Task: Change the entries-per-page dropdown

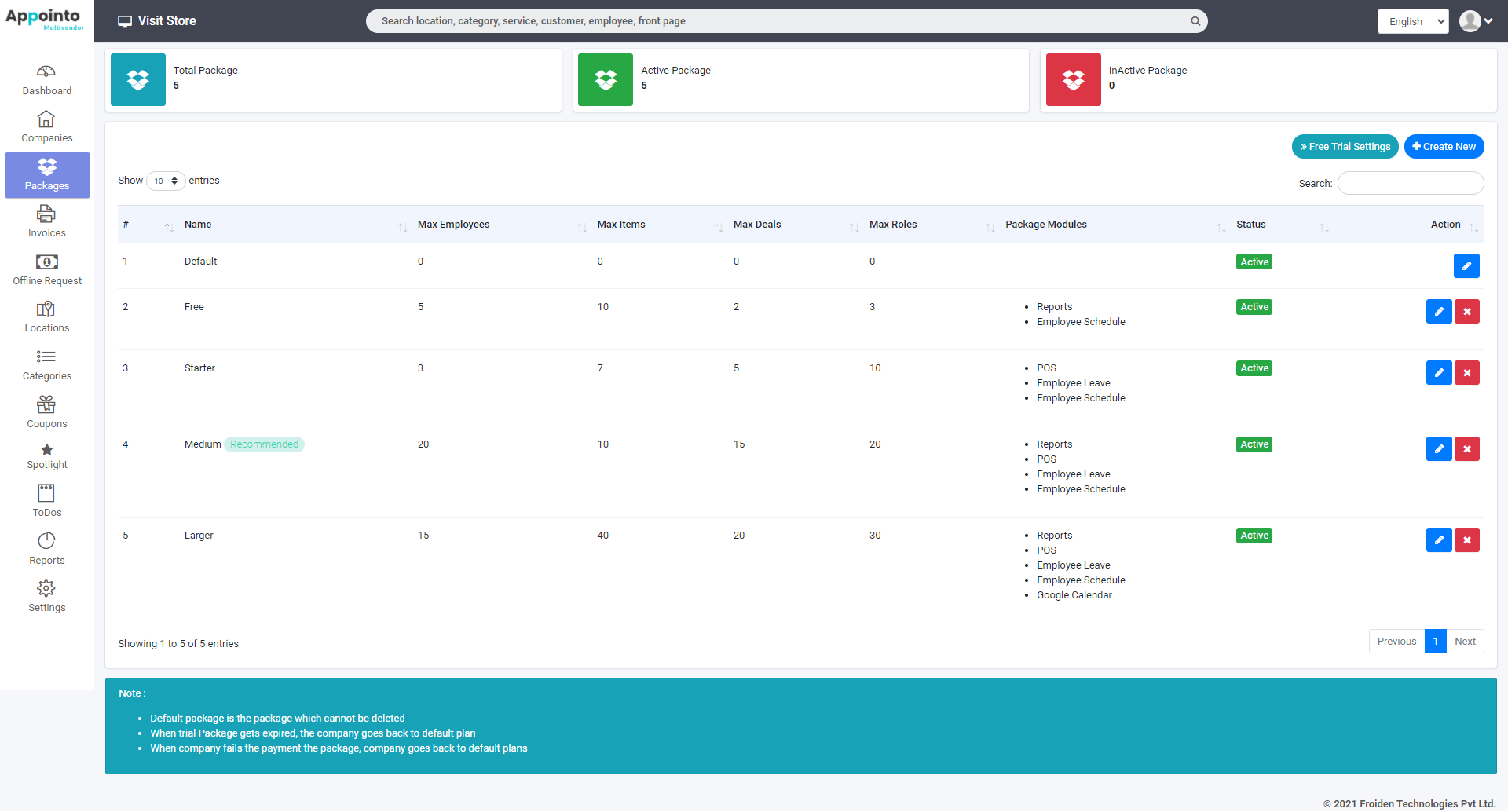Action: point(165,181)
